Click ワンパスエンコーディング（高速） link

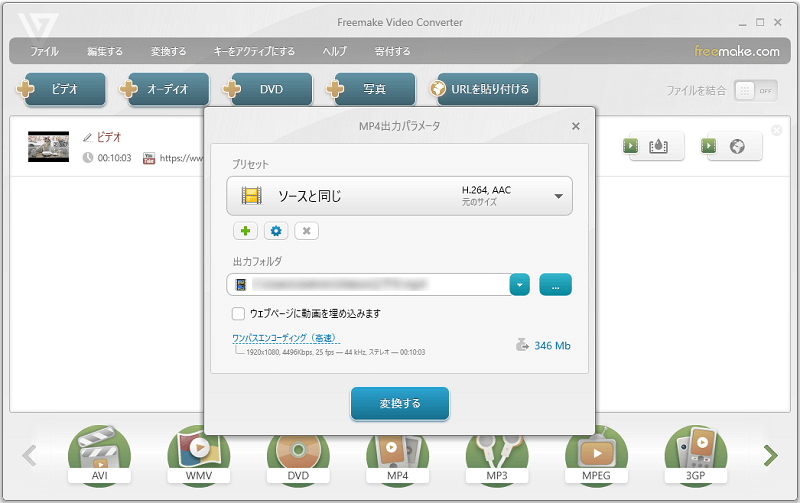point(284,338)
